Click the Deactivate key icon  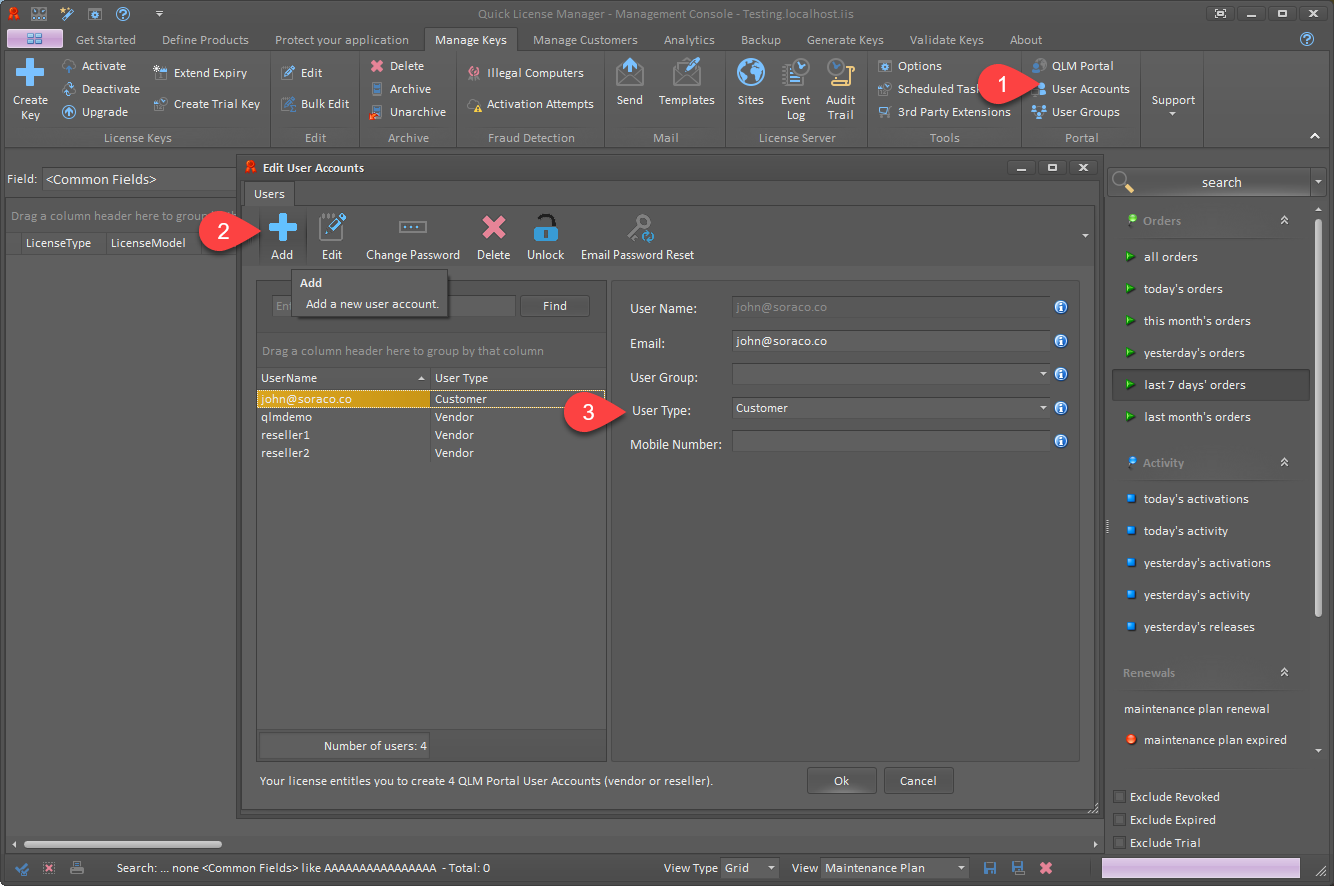tap(70, 89)
